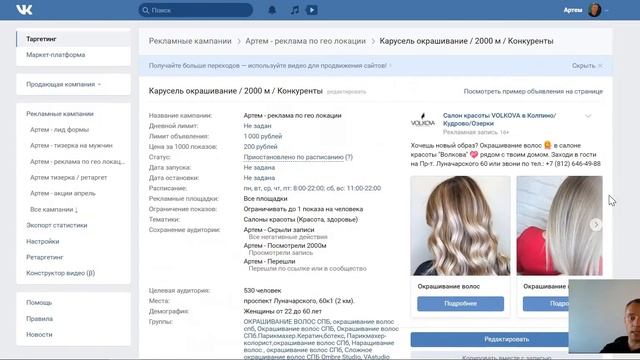Open Рекламные кампании in sidebar
The image size is (640, 360).
pyautogui.click(x=60, y=114)
